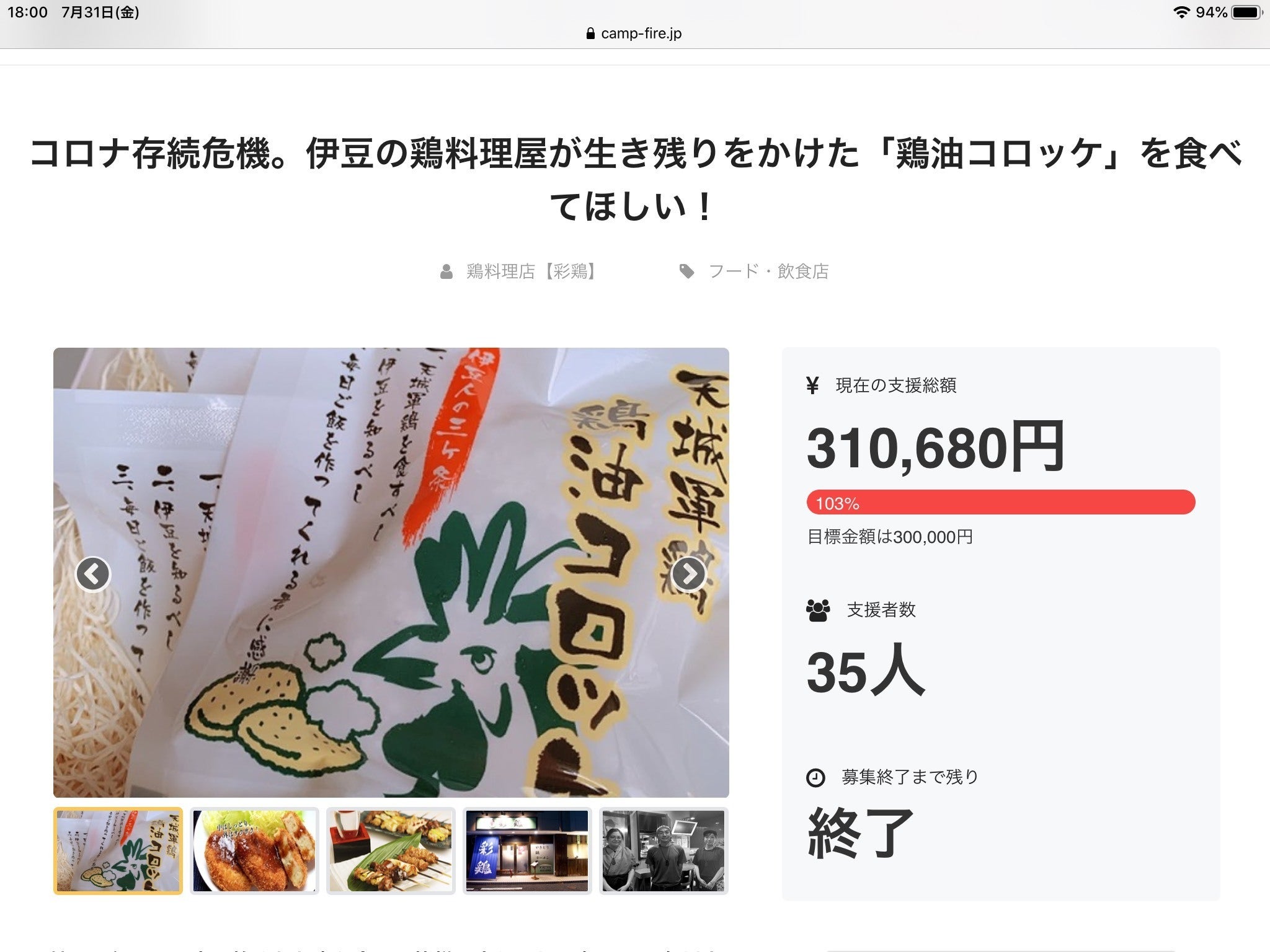The image size is (1270, 952).
Task: Click the tag icon beside フード・飲食店
Action: coord(686,271)
